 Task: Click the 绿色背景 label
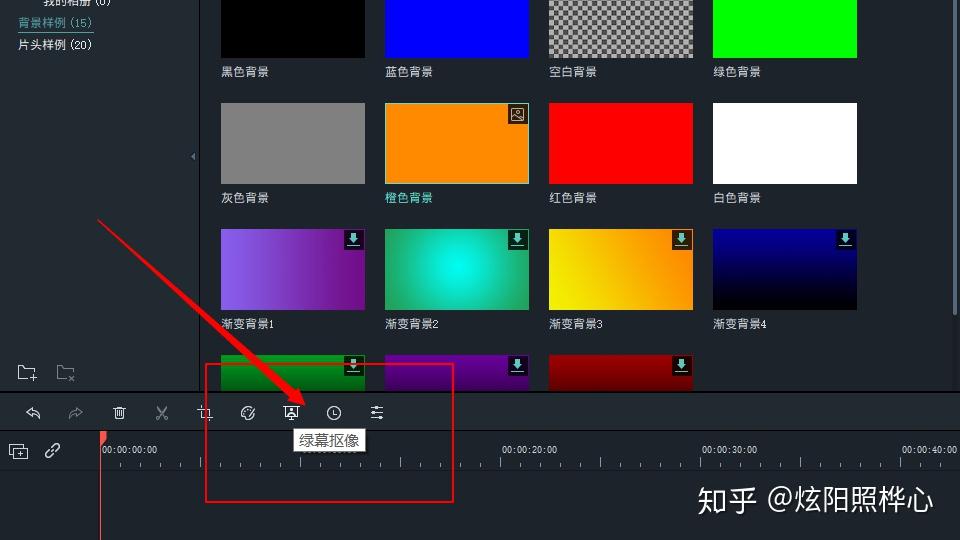737,72
